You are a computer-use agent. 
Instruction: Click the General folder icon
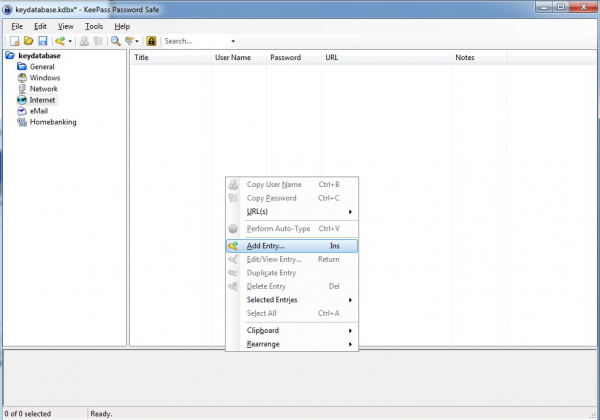[x=22, y=67]
